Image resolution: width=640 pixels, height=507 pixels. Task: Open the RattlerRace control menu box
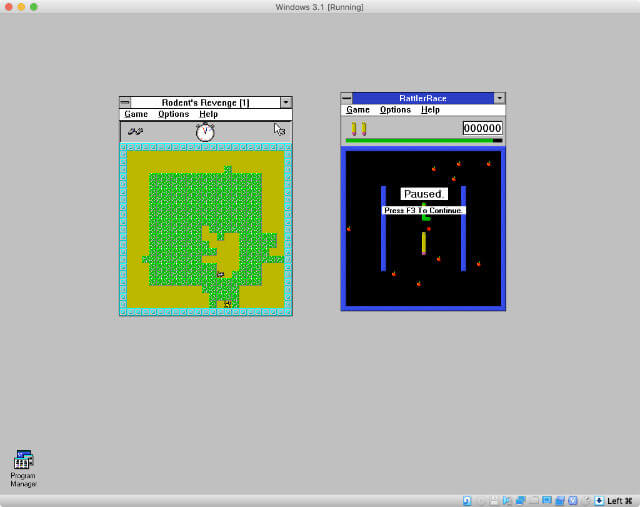(x=346, y=98)
